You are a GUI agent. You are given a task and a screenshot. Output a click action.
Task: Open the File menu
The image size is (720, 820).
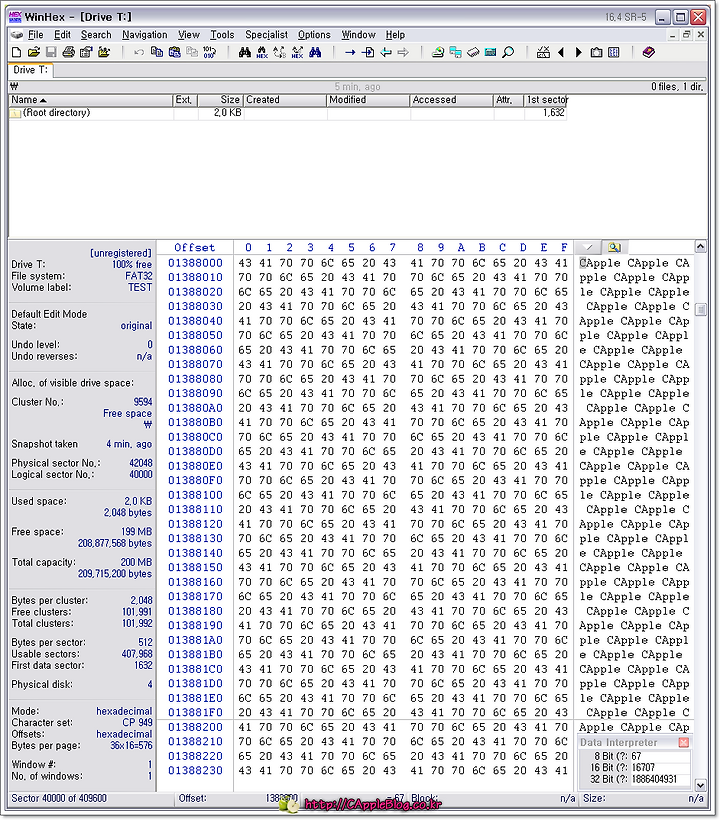pyautogui.click(x=36, y=35)
